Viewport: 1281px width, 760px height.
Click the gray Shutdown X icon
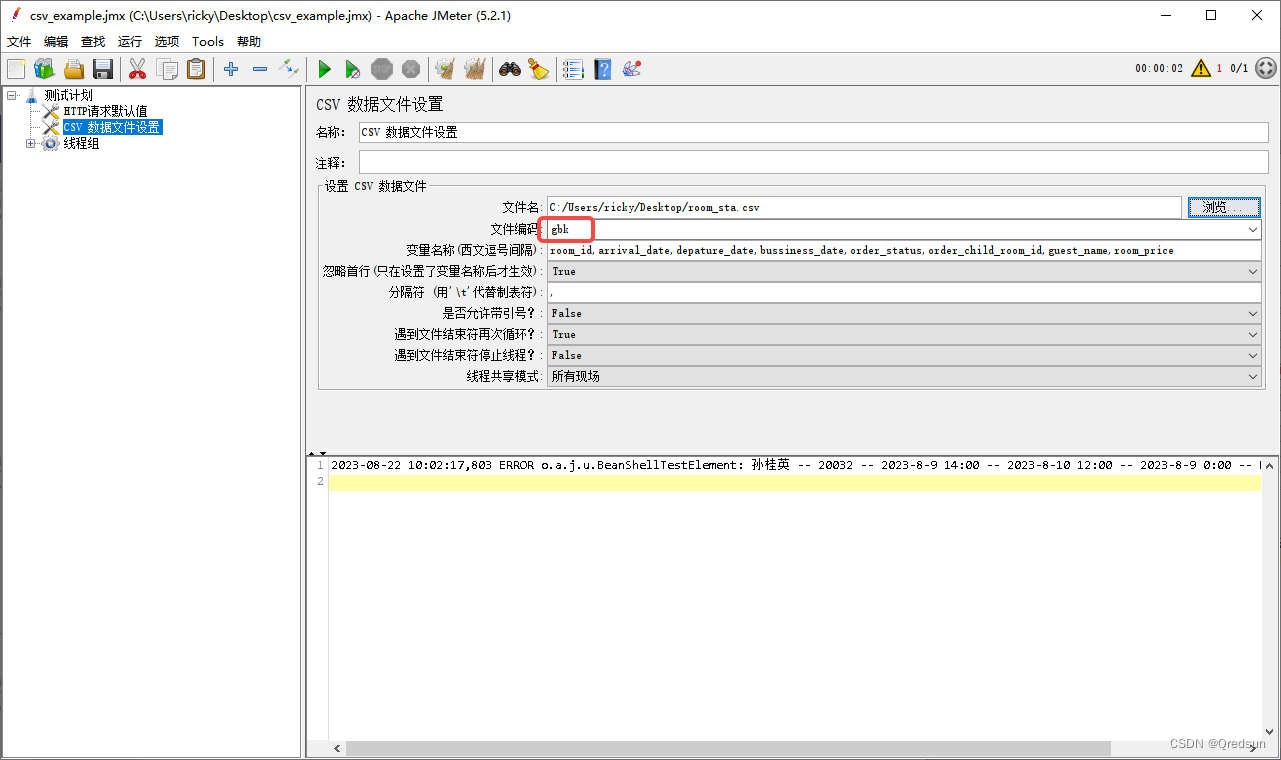(x=411, y=69)
